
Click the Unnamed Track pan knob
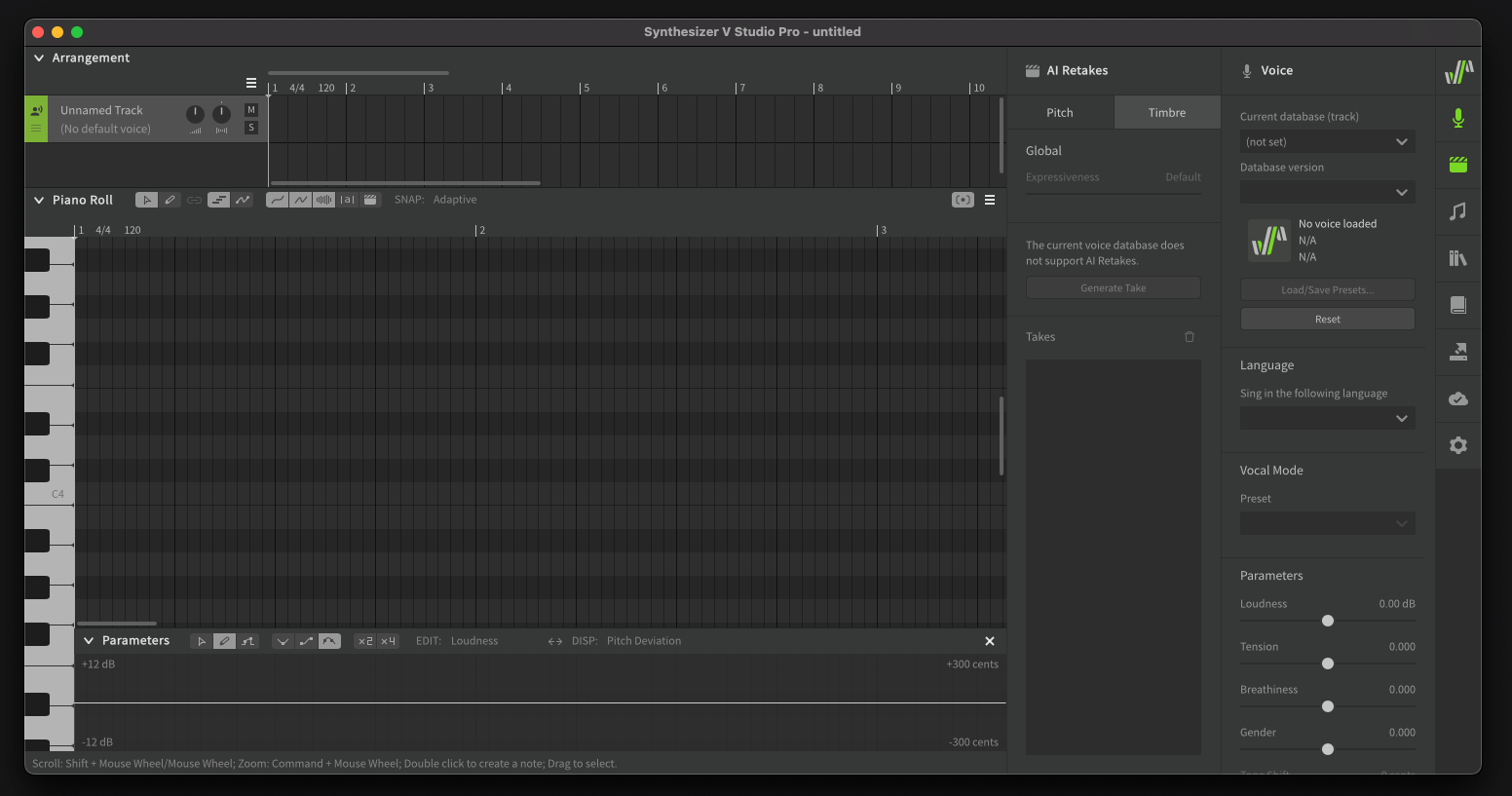(x=221, y=114)
